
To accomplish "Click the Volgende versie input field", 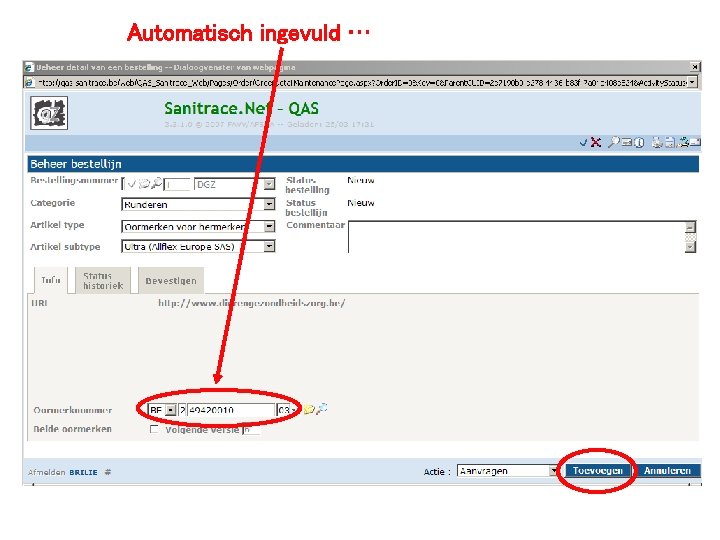I will click(x=251, y=430).
